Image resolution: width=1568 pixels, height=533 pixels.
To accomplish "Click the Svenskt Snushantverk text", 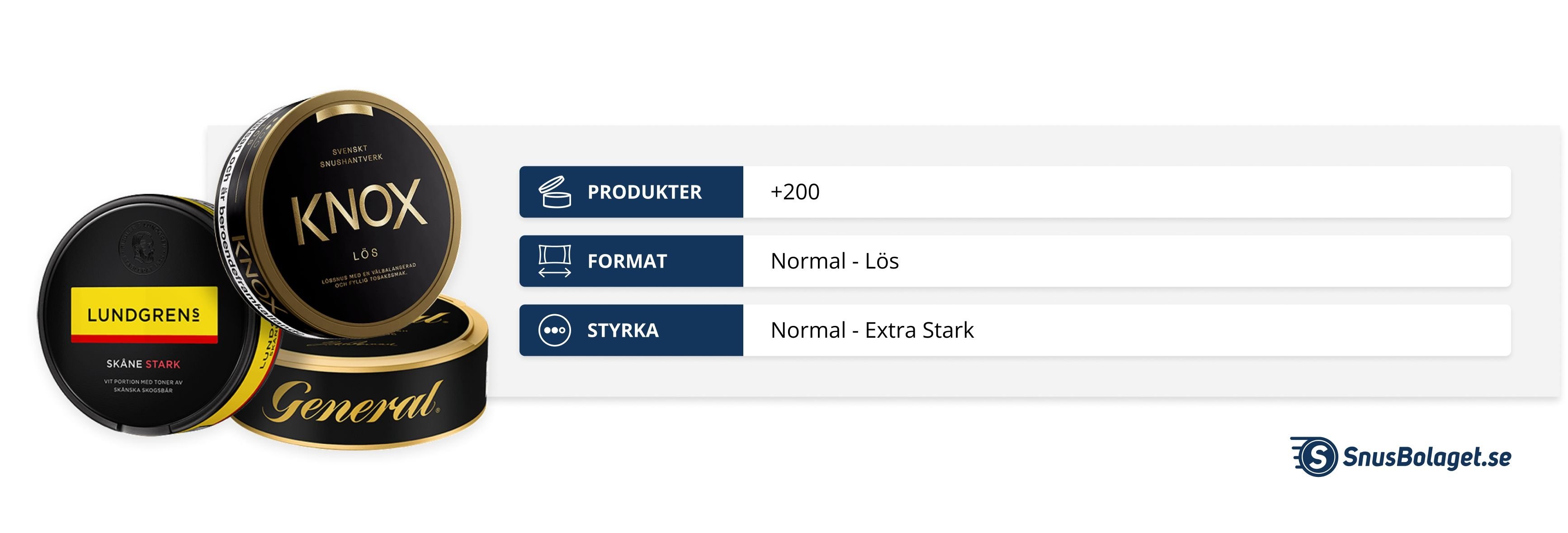I will [351, 156].
